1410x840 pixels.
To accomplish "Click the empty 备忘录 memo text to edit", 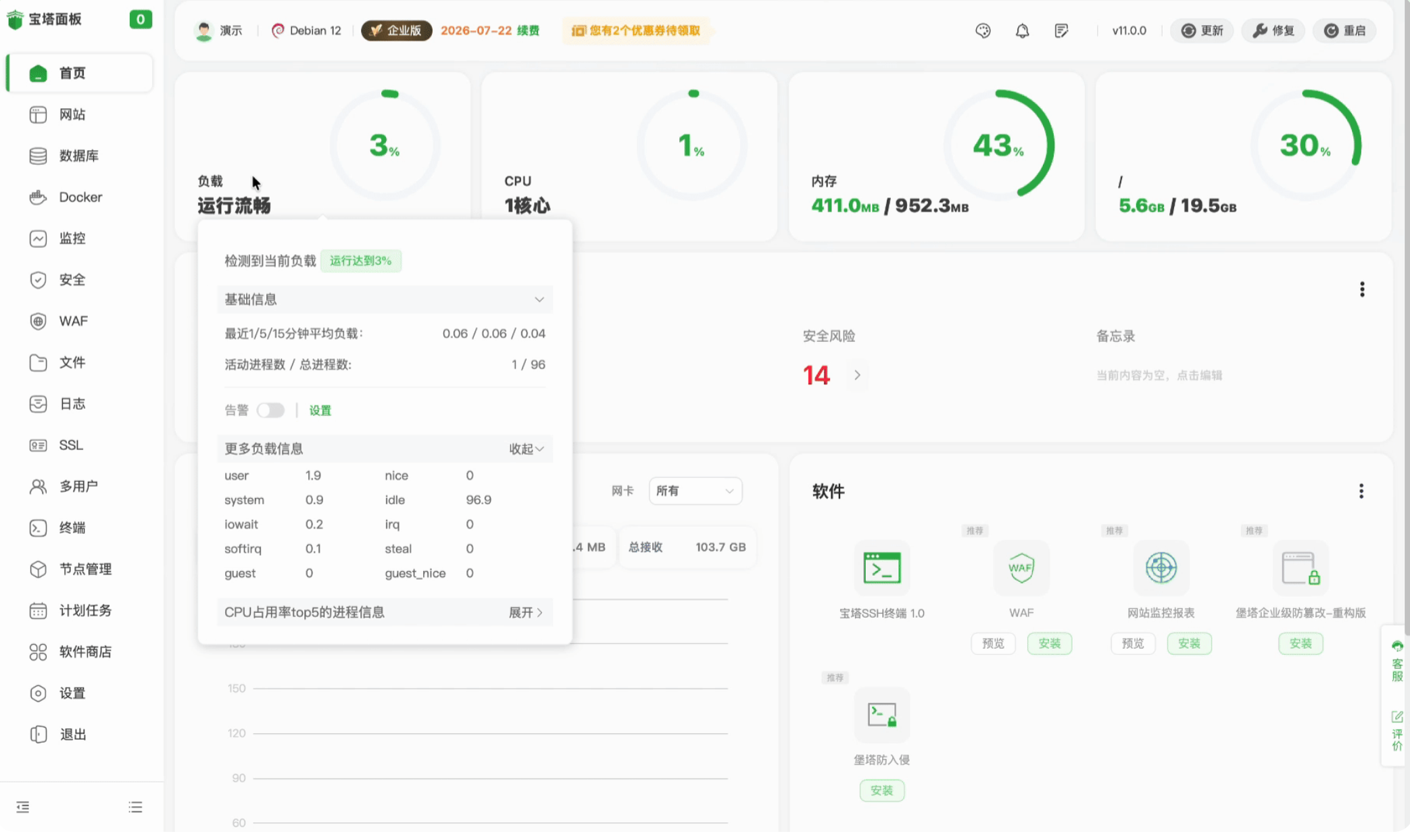I will (1159, 375).
